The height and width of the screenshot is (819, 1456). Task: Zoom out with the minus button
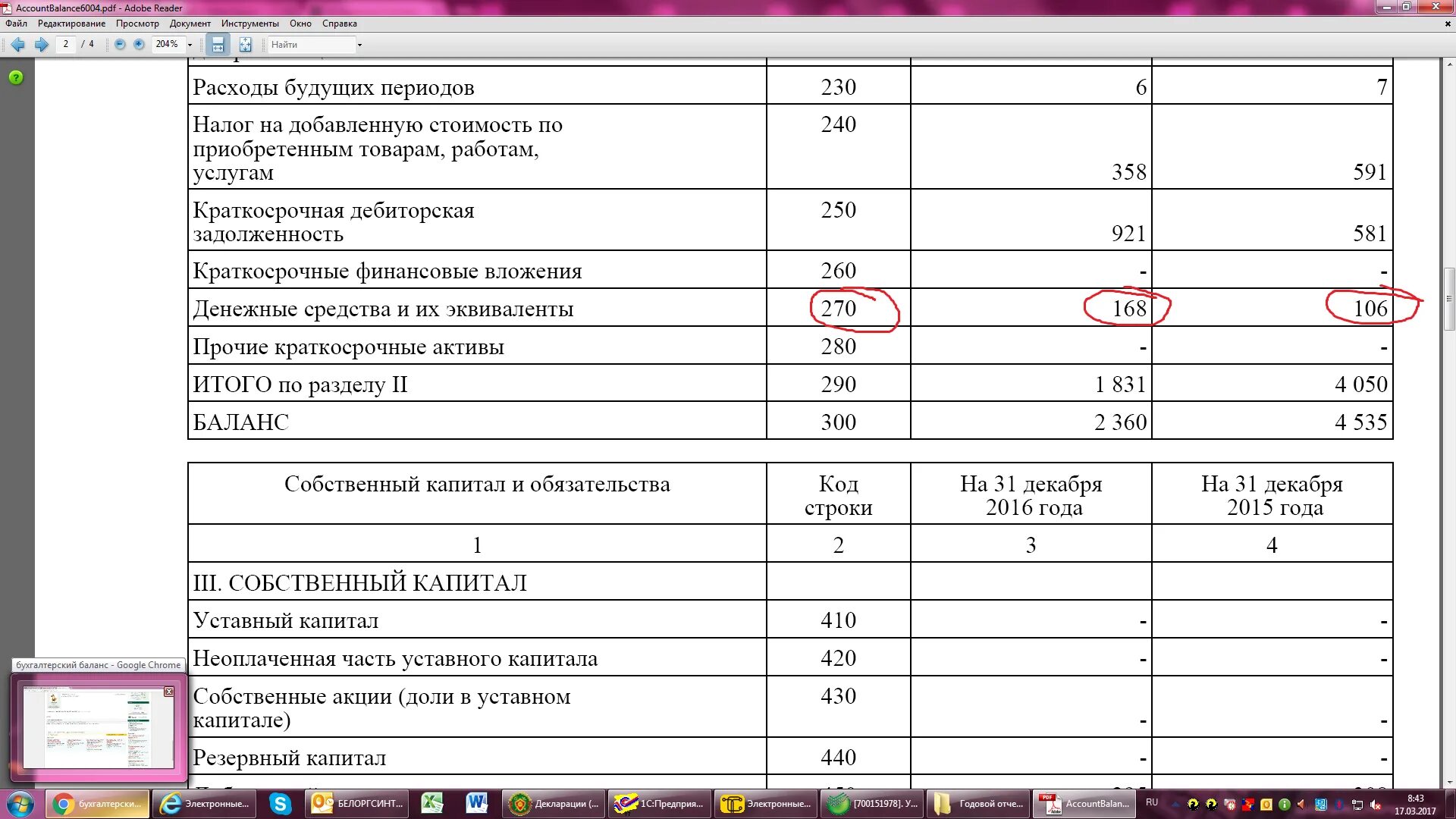[x=120, y=45]
